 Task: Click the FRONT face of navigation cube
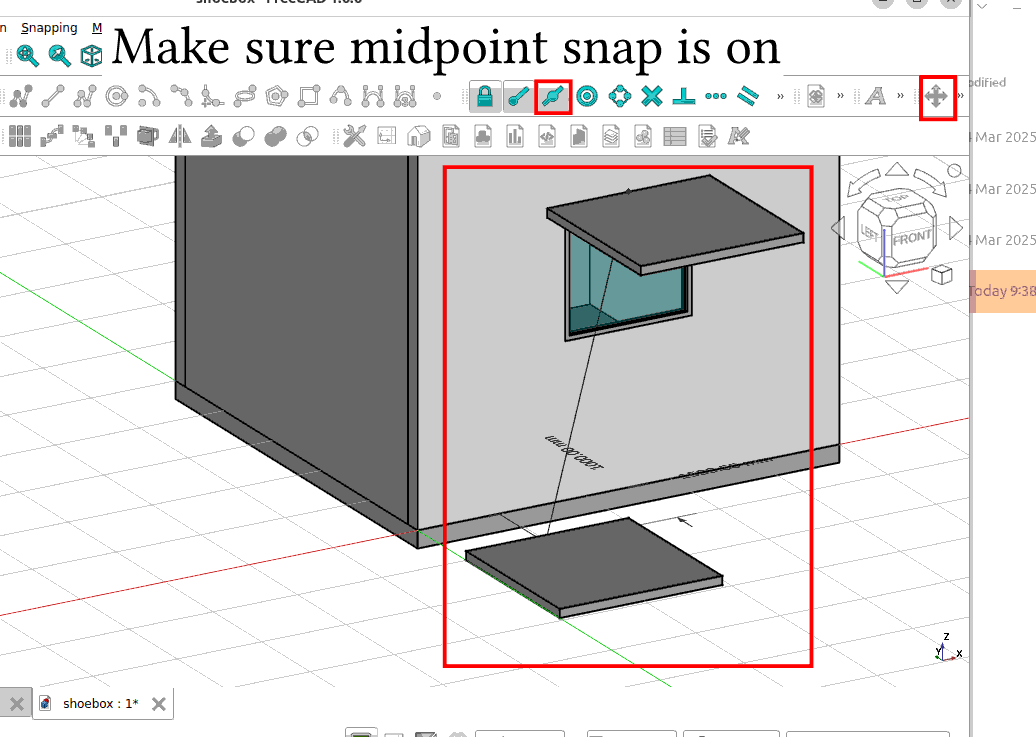911,238
